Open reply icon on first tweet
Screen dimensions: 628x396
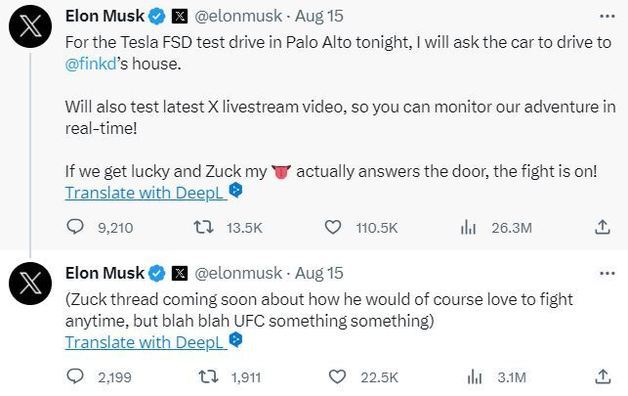coord(75,227)
